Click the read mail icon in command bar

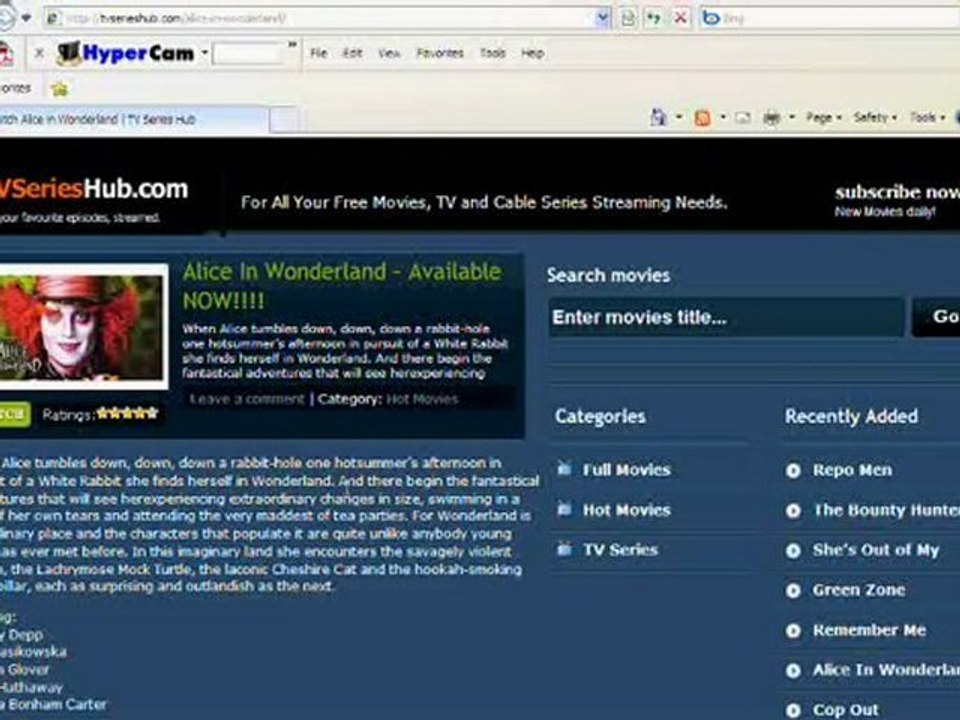[x=743, y=118]
